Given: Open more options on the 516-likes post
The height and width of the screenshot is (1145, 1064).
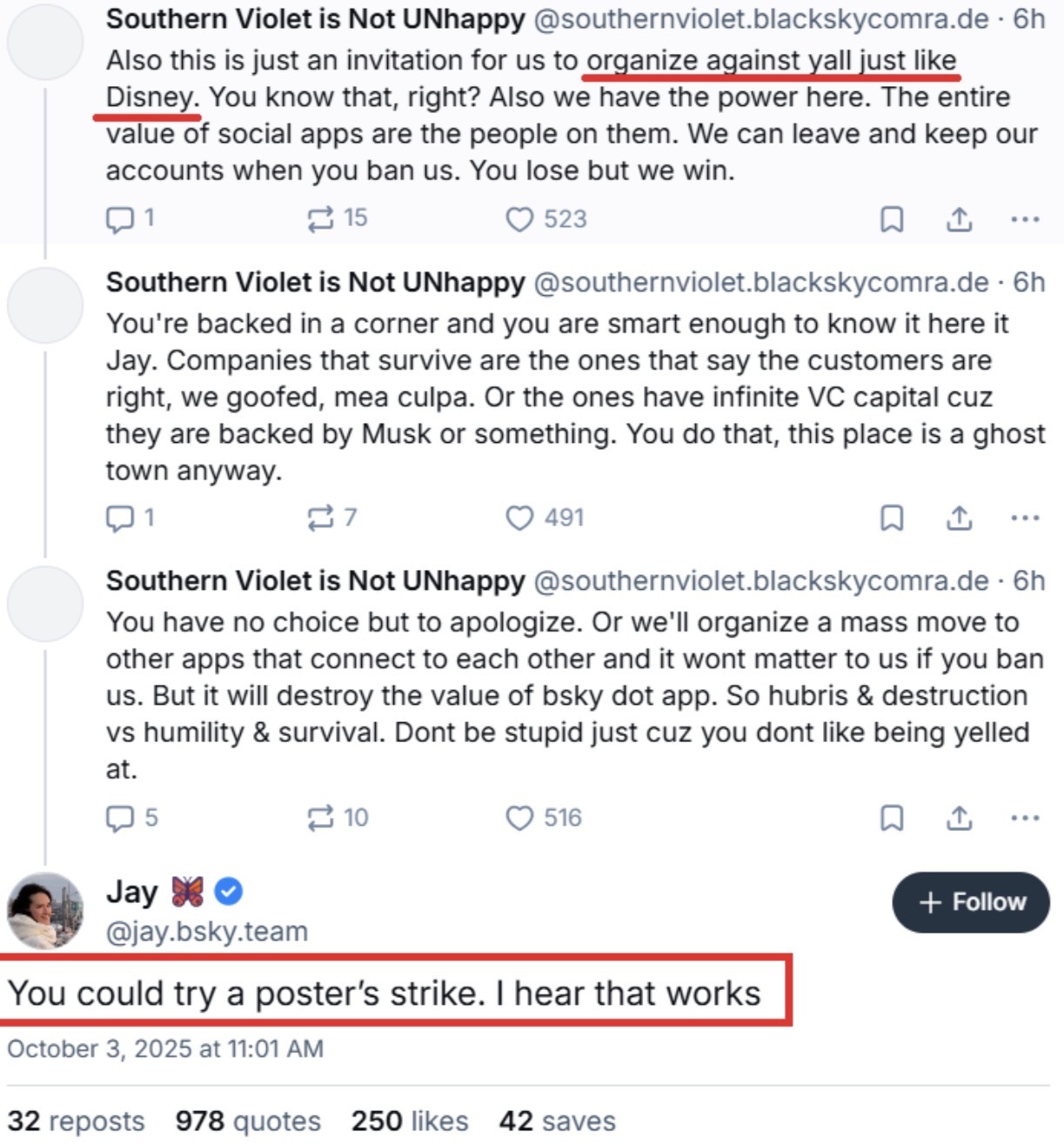Looking at the screenshot, I should (x=1025, y=818).
